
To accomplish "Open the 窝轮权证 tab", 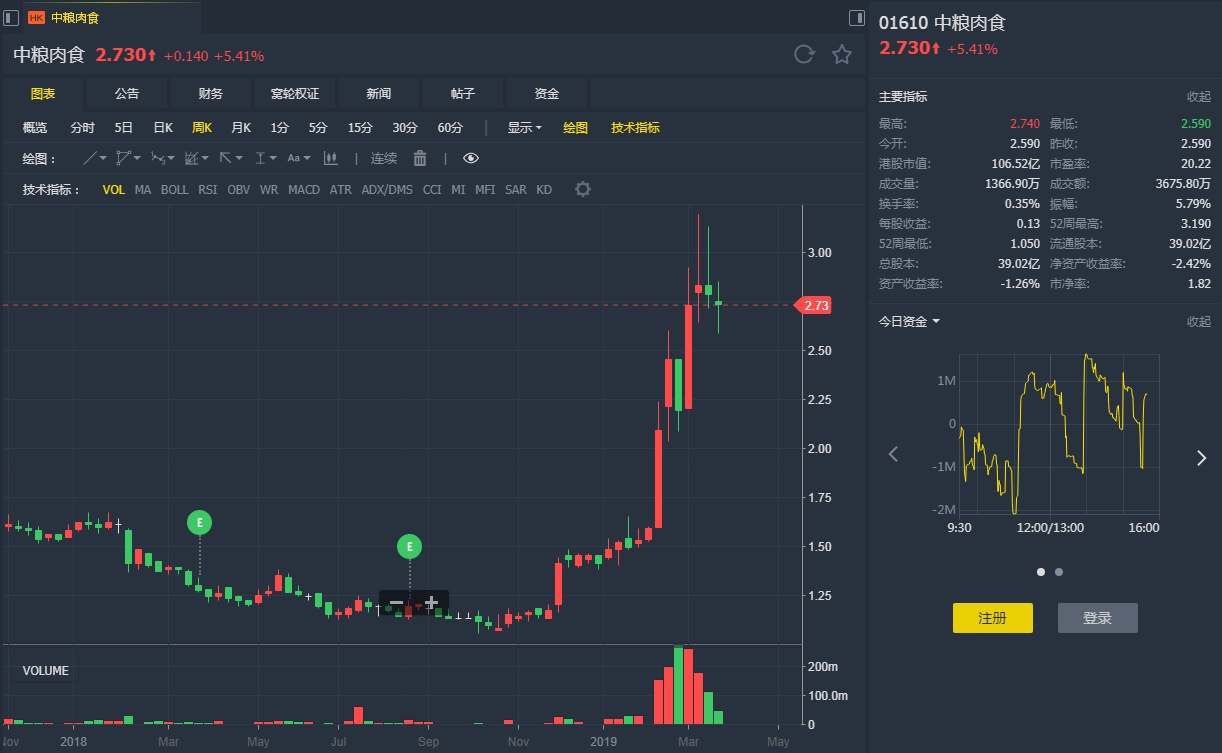I will tap(295, 94).
